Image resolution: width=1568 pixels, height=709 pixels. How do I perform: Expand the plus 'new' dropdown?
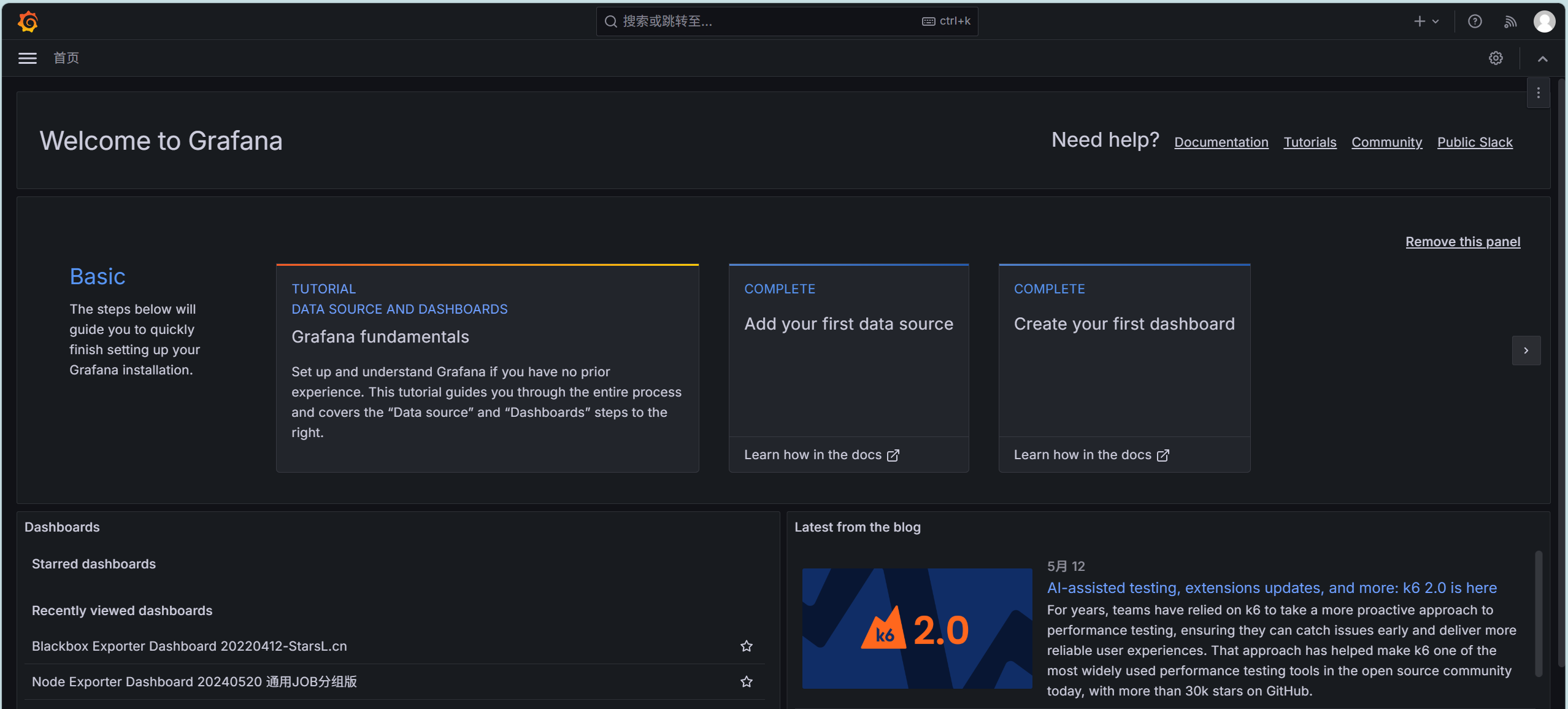click(1426, 21)
